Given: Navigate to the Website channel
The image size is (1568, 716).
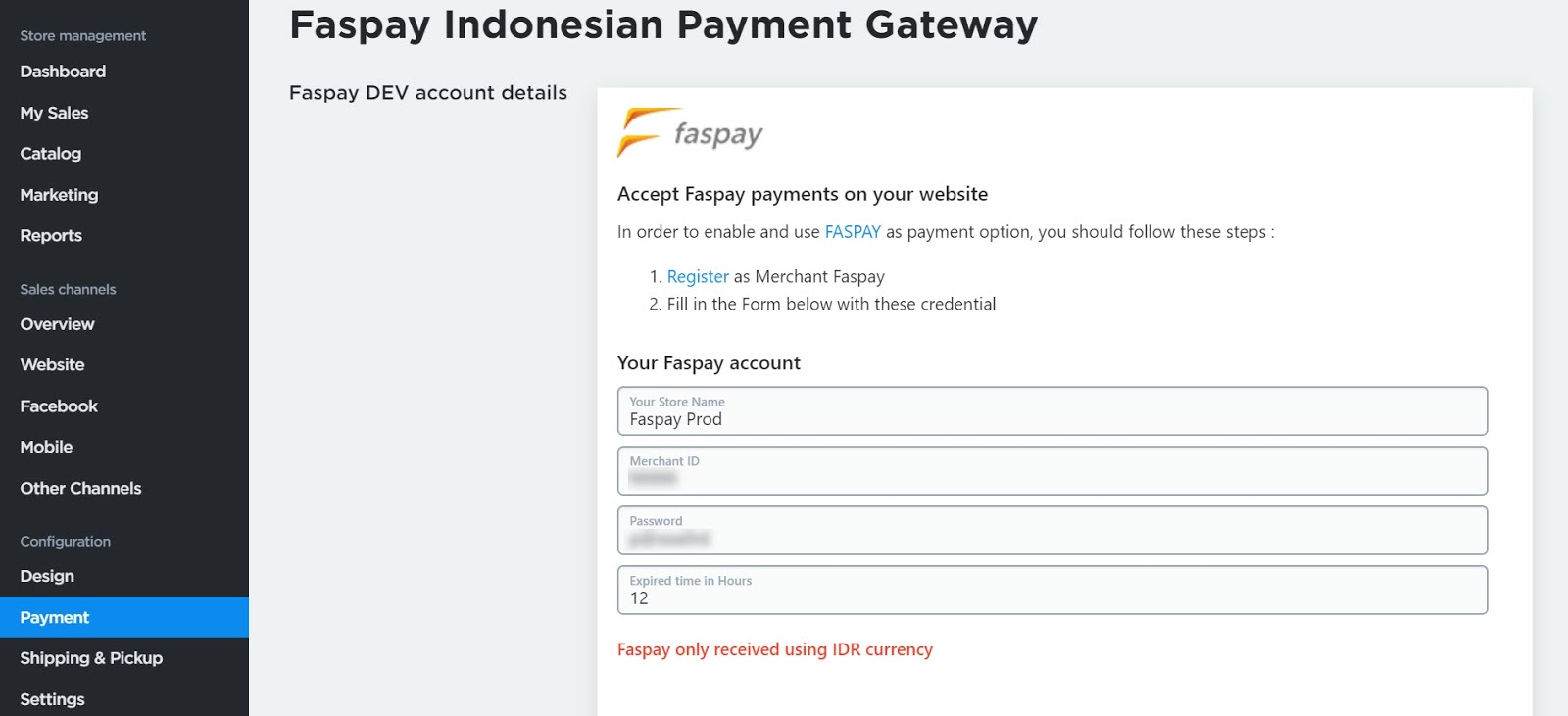Looking at the screenshot, I should [x=52, y=365].
